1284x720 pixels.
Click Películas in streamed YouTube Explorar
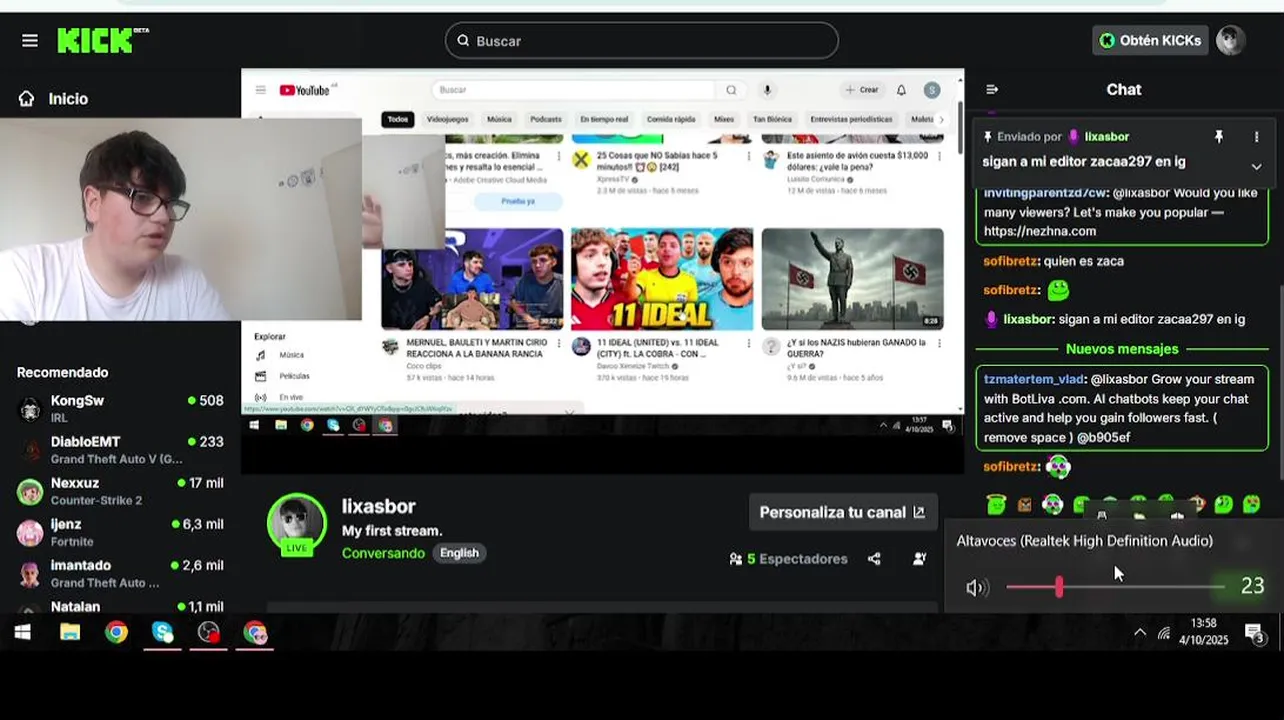pyautogui.click(x=294, y=376)
